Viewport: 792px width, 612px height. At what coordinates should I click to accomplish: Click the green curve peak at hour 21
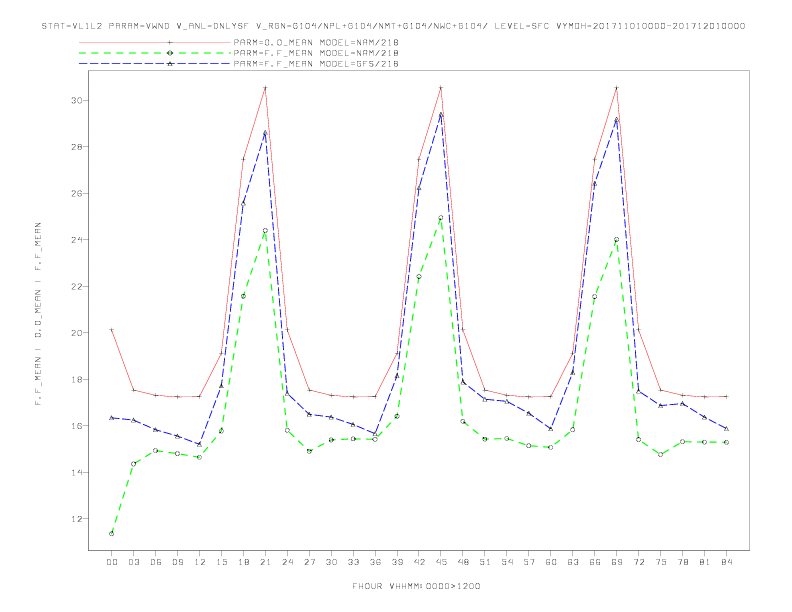(265, 231)
